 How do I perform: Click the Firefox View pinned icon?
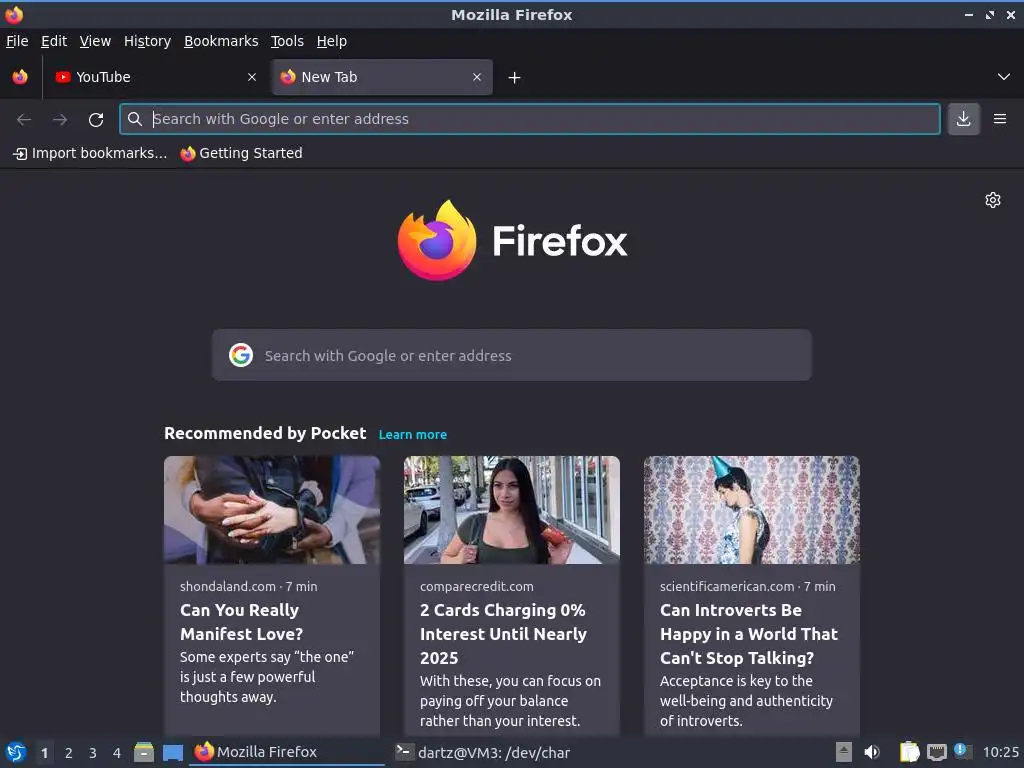[20, 77]
